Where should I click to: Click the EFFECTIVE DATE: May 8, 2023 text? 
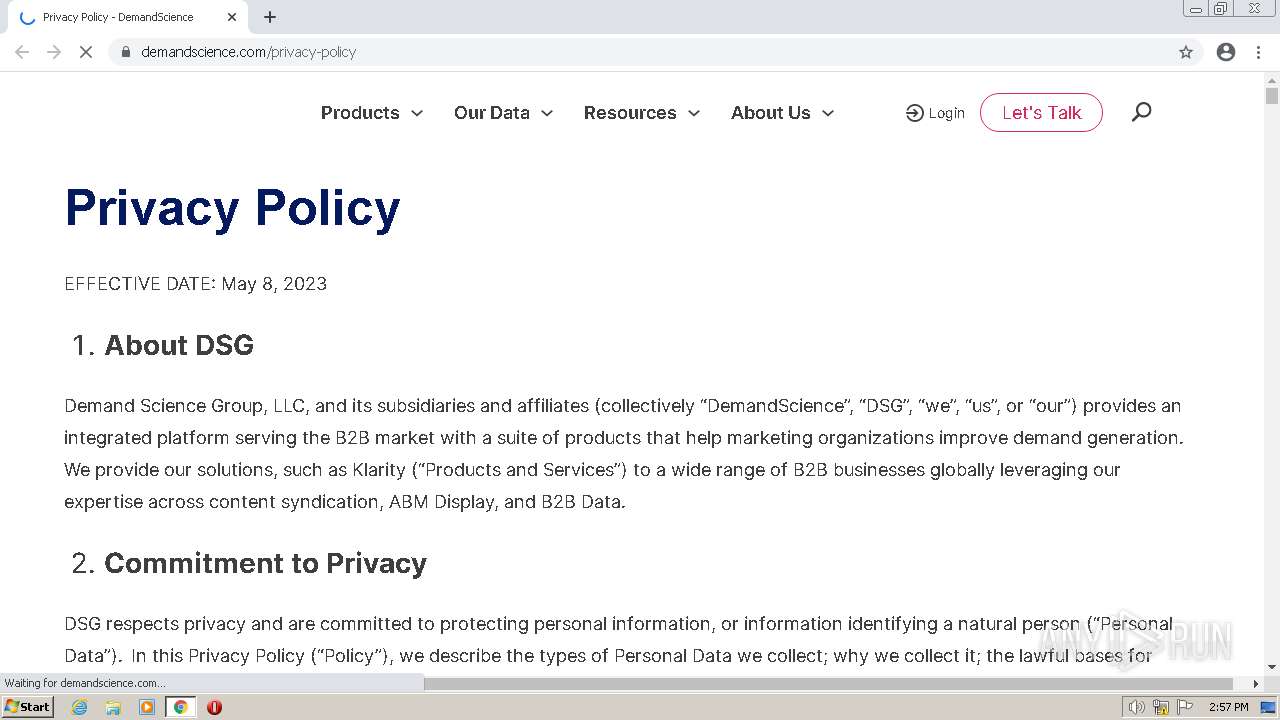click(196, 284)
